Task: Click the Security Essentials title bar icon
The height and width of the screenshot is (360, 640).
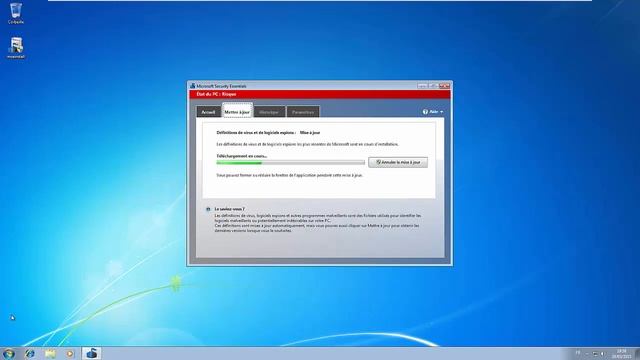Action: (x=193, y=86)
